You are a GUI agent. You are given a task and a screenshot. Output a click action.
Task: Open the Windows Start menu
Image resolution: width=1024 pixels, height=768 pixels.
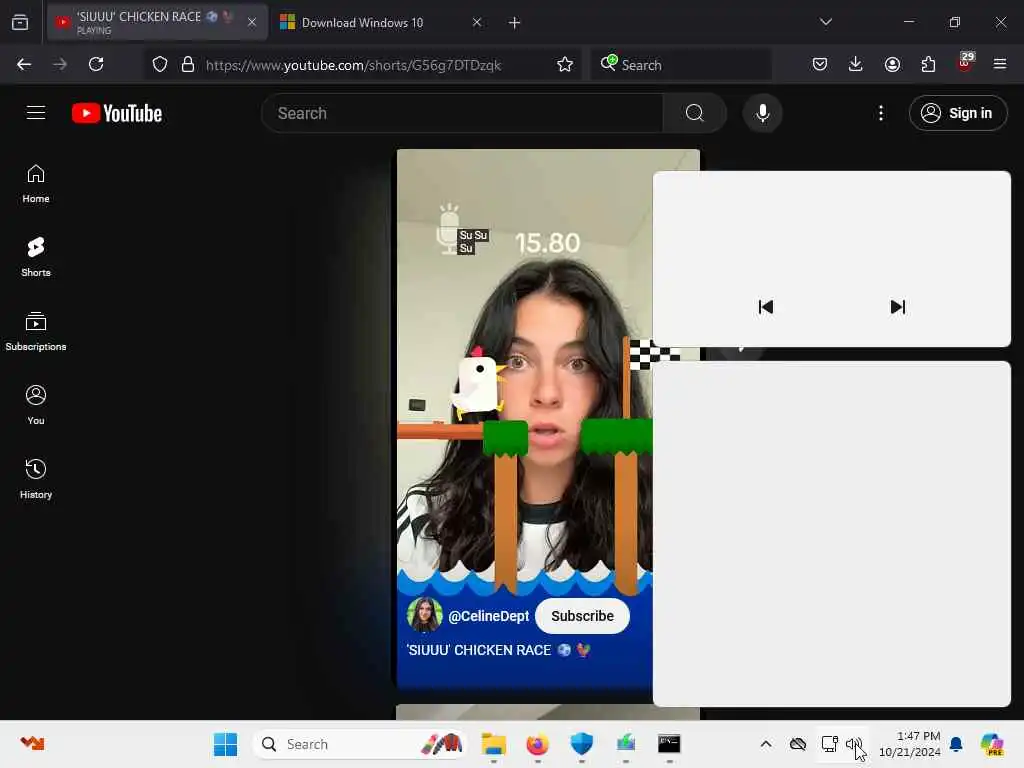click(225, 744)
